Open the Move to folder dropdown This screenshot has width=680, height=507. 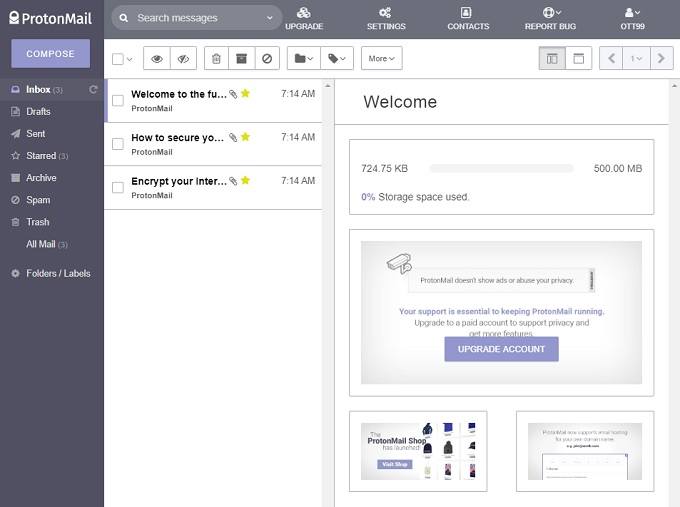click(304, 58)
